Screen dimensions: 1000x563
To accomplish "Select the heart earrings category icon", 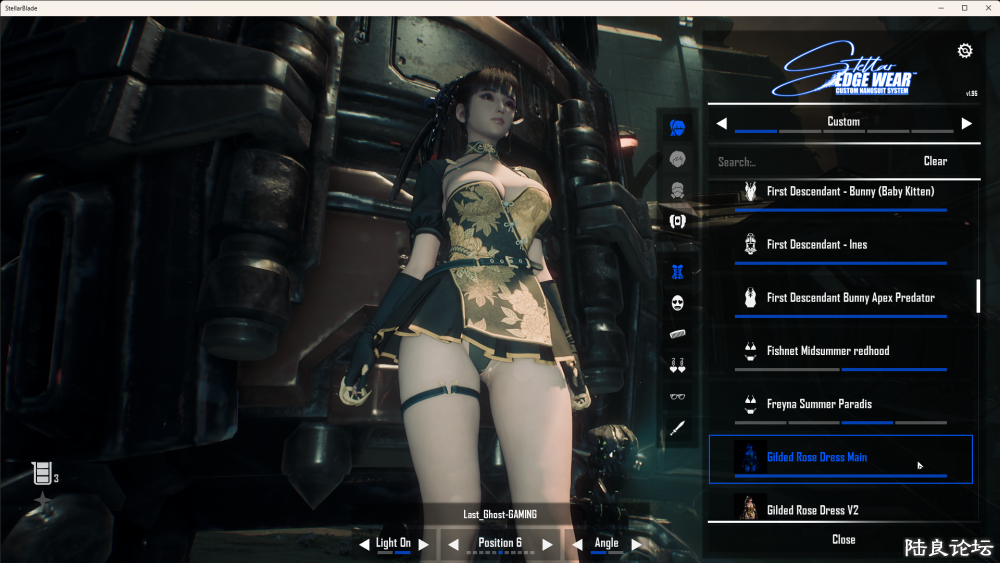I will click(677, 365).
